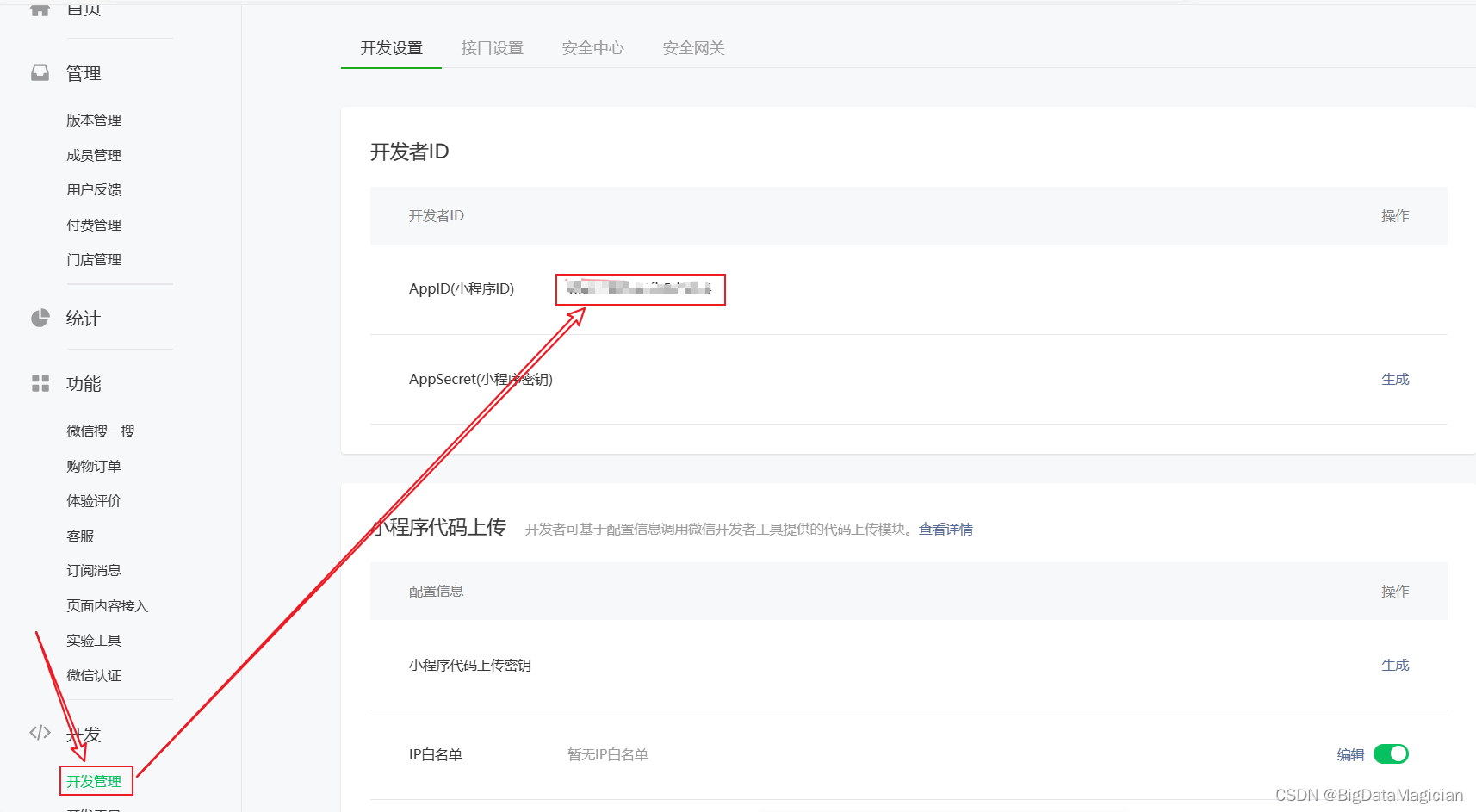
Task: Click the 开发者ID section heading
Action: coord(410,152)
